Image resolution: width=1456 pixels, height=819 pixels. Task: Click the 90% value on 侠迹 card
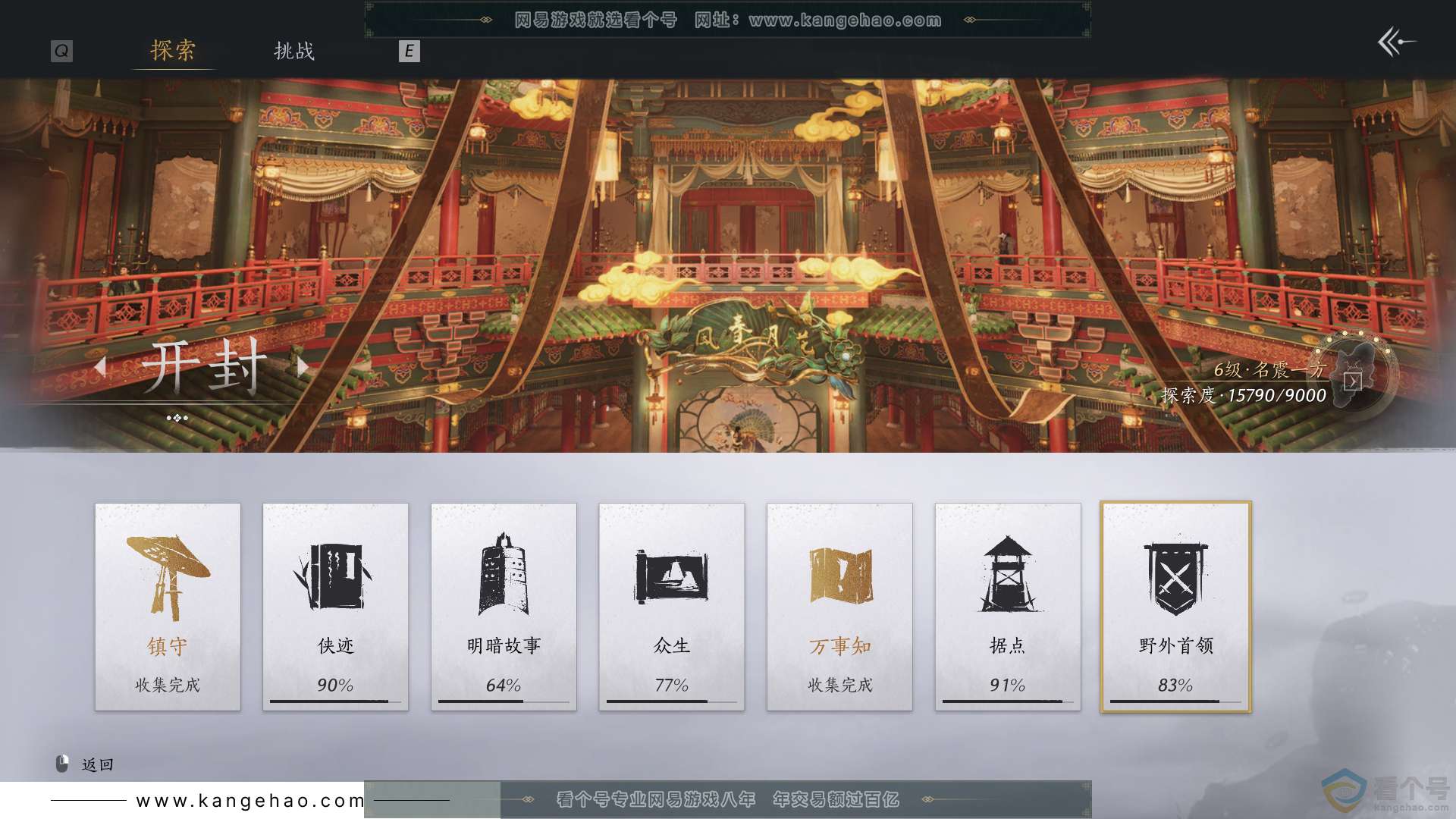pos(335,685)
